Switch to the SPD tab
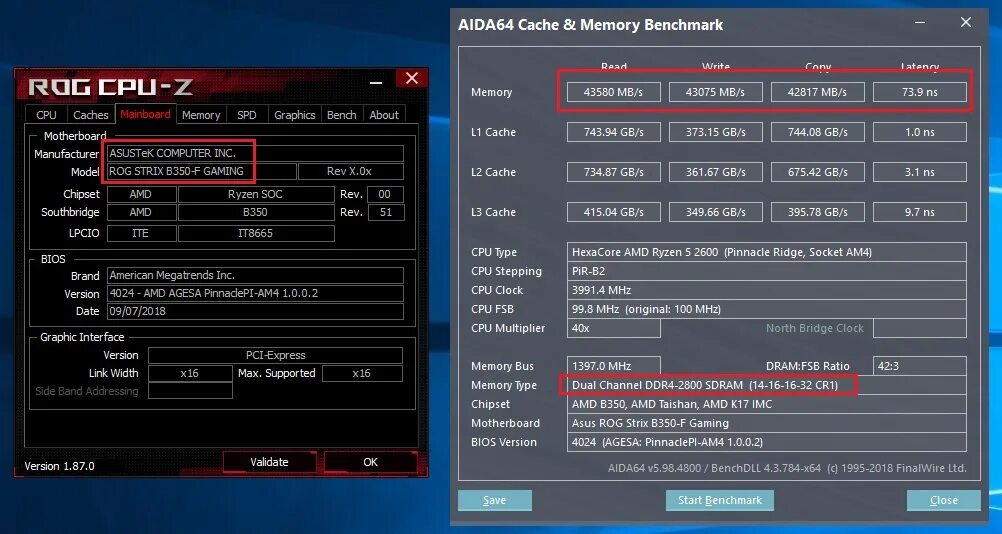Viewport: 1002px width, 534px height. tap(247, 115)
